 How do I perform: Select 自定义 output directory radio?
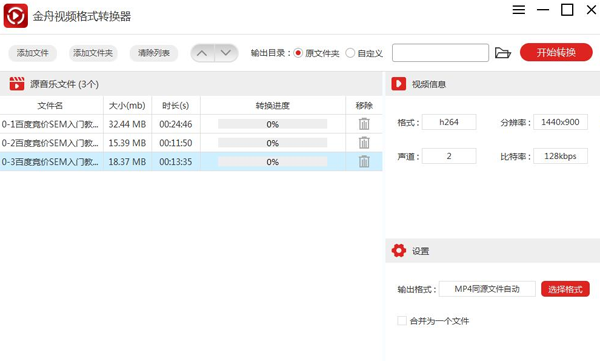click(x=350, y=53)
